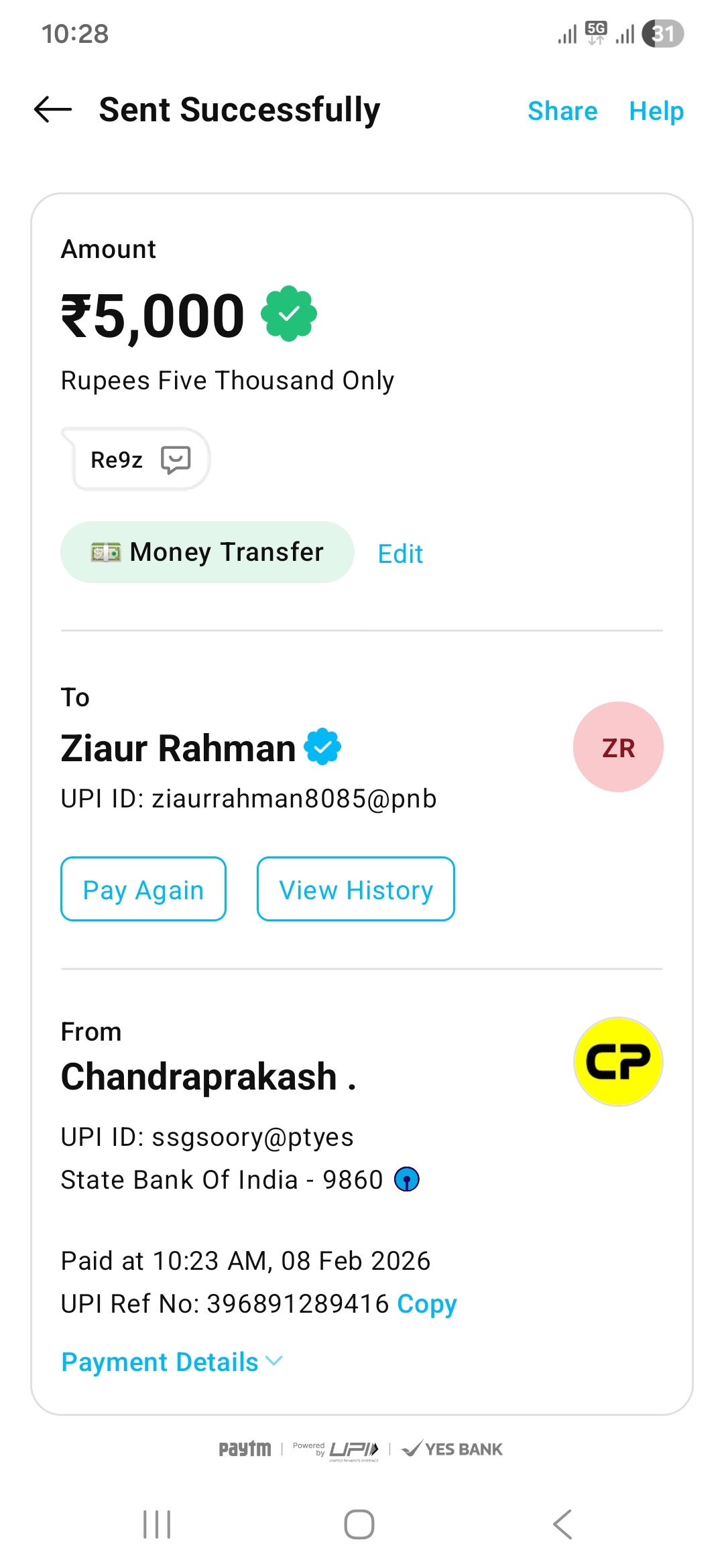
Task: Click the View History button
Action: pyautogui.click(x=356, y=889)
